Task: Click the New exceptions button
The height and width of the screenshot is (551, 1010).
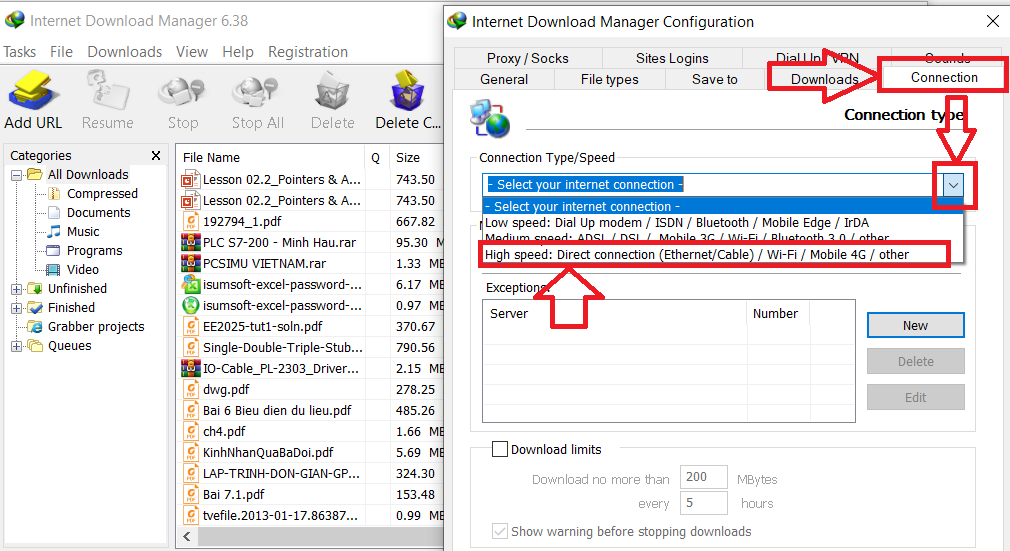Action: click(x=915, y=325)
